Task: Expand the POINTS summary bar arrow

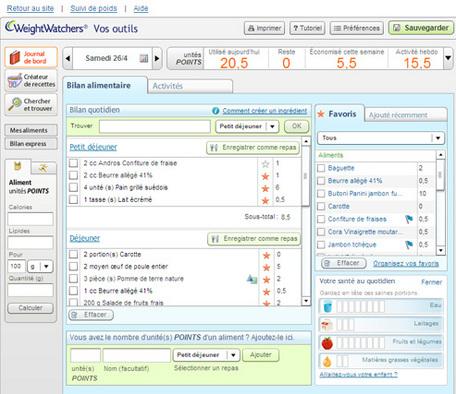Action: tap(448, 58)
